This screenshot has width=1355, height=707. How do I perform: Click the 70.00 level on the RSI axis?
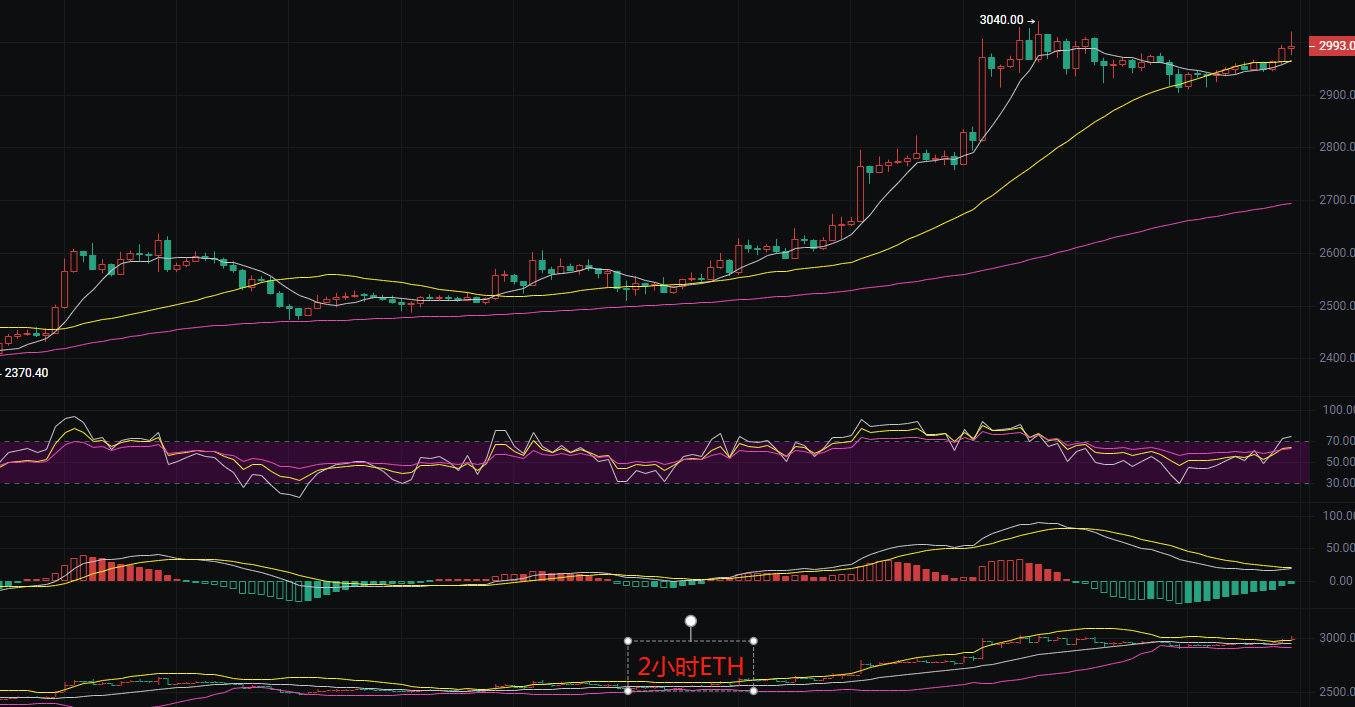coord(1338,441)
